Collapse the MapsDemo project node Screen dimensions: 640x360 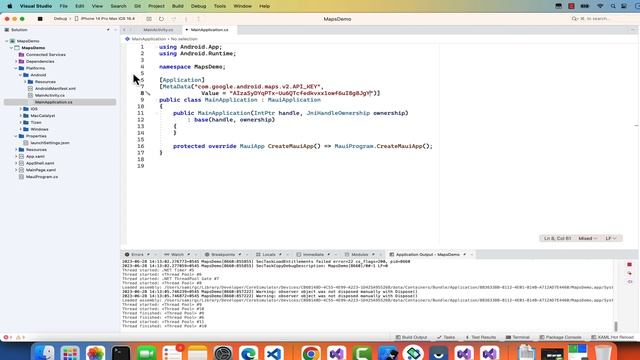[11, 48]
